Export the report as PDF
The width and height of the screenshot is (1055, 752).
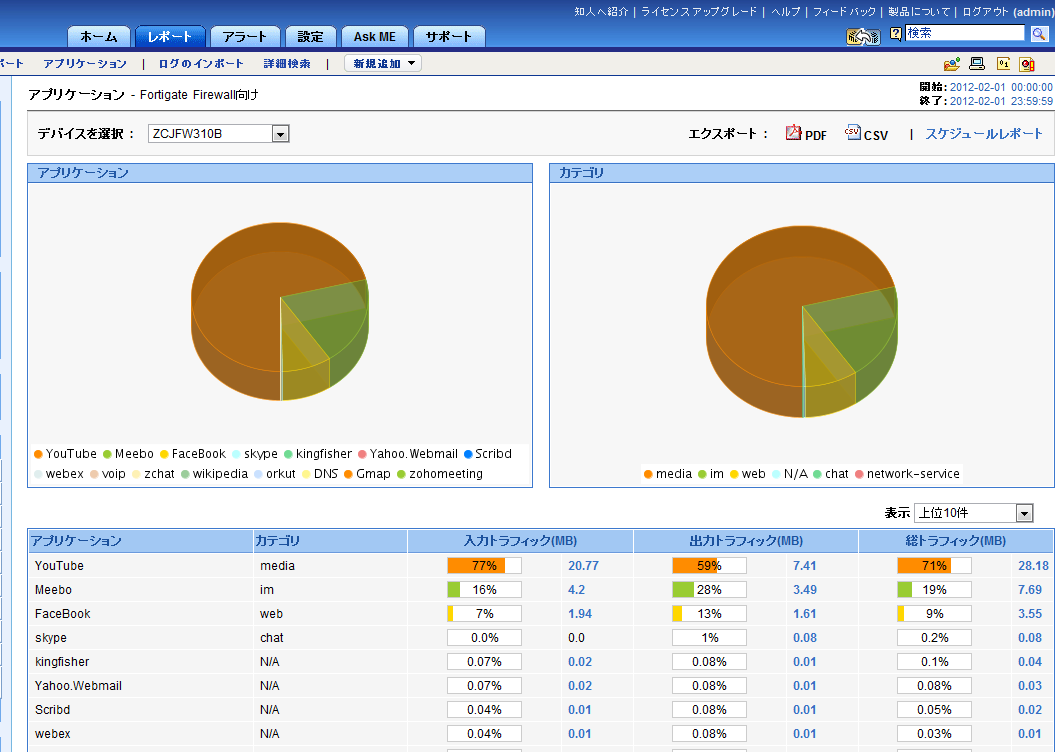point(806,134)
